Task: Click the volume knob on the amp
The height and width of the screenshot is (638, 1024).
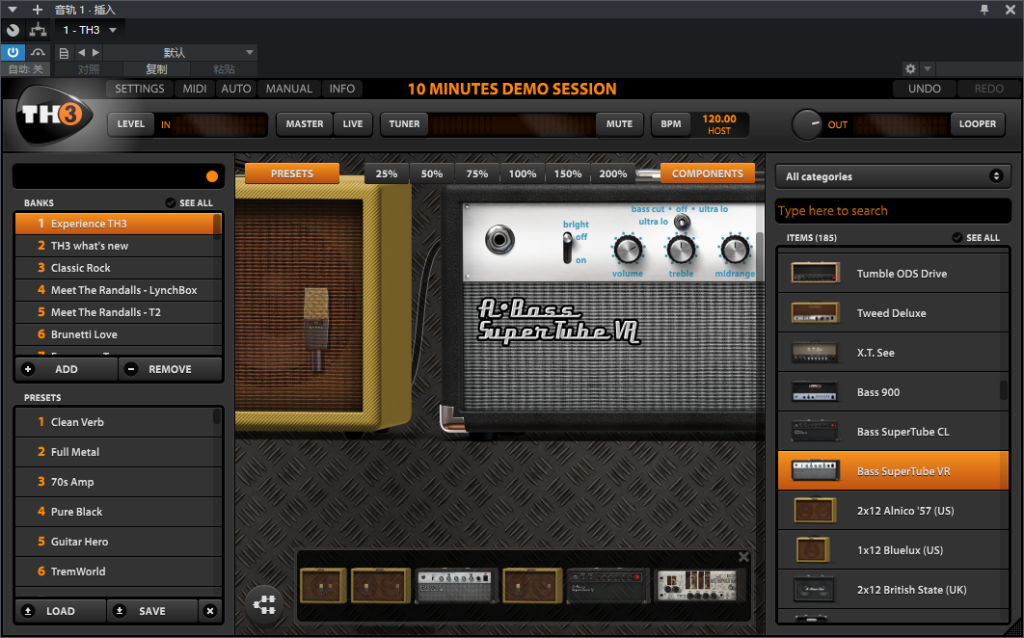Action: pyautogui.click(x=628, y=250)
